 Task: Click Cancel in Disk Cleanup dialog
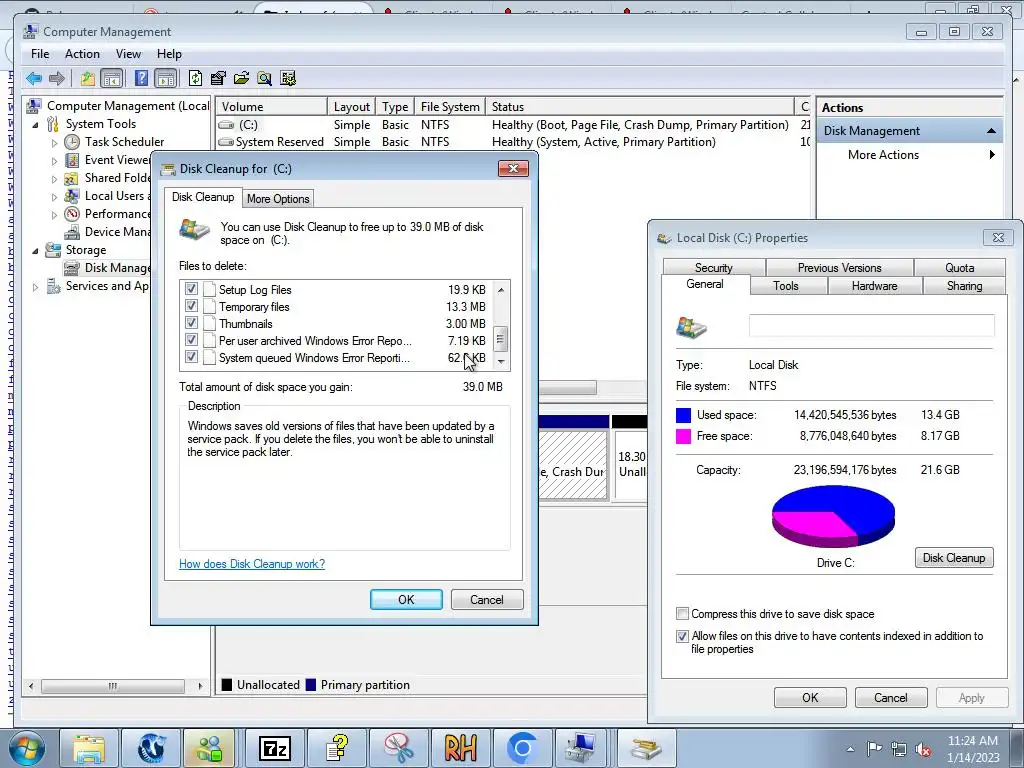coord(487,600)
